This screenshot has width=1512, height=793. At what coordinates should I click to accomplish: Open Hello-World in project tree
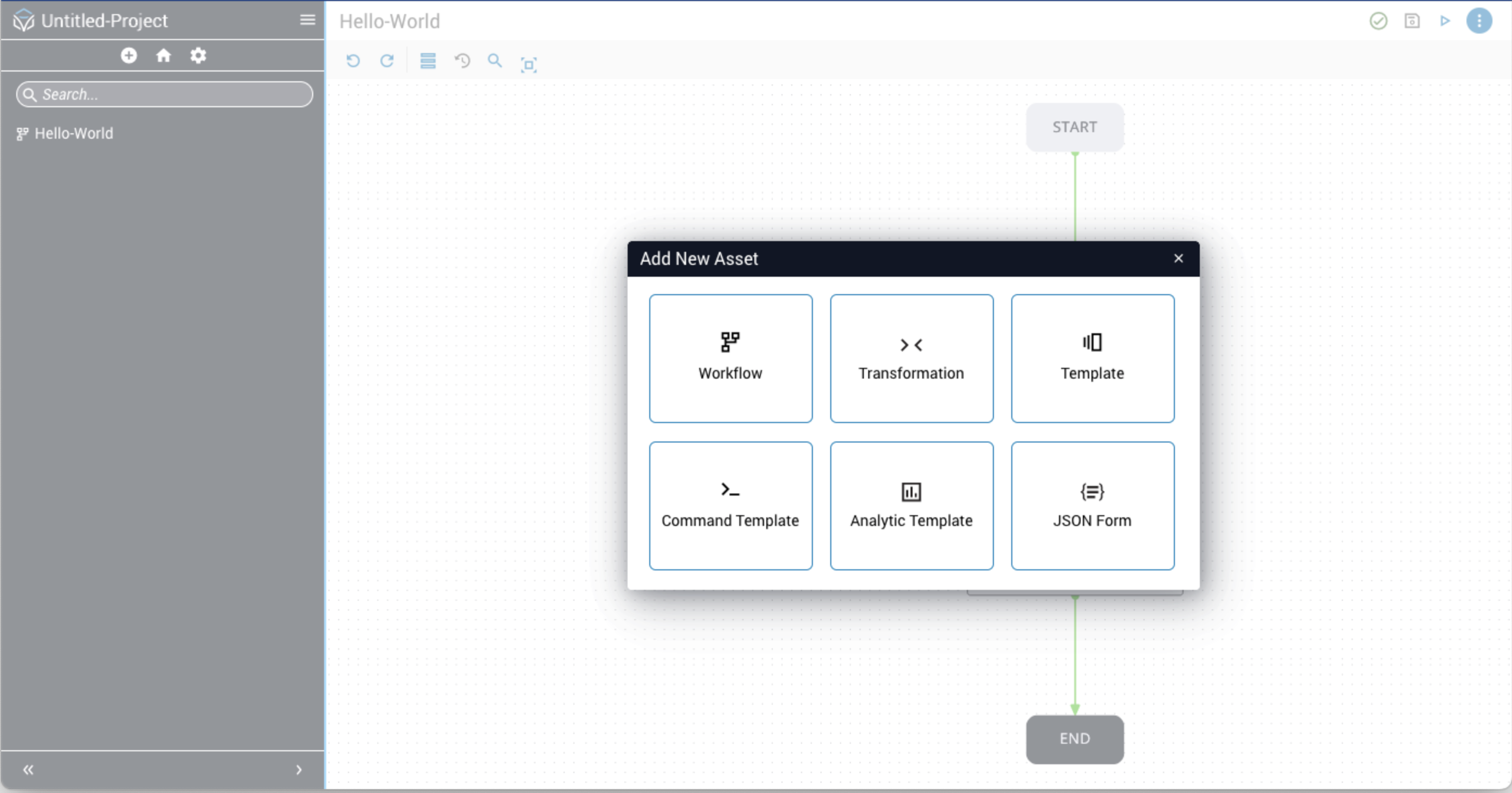coord(73,134)
